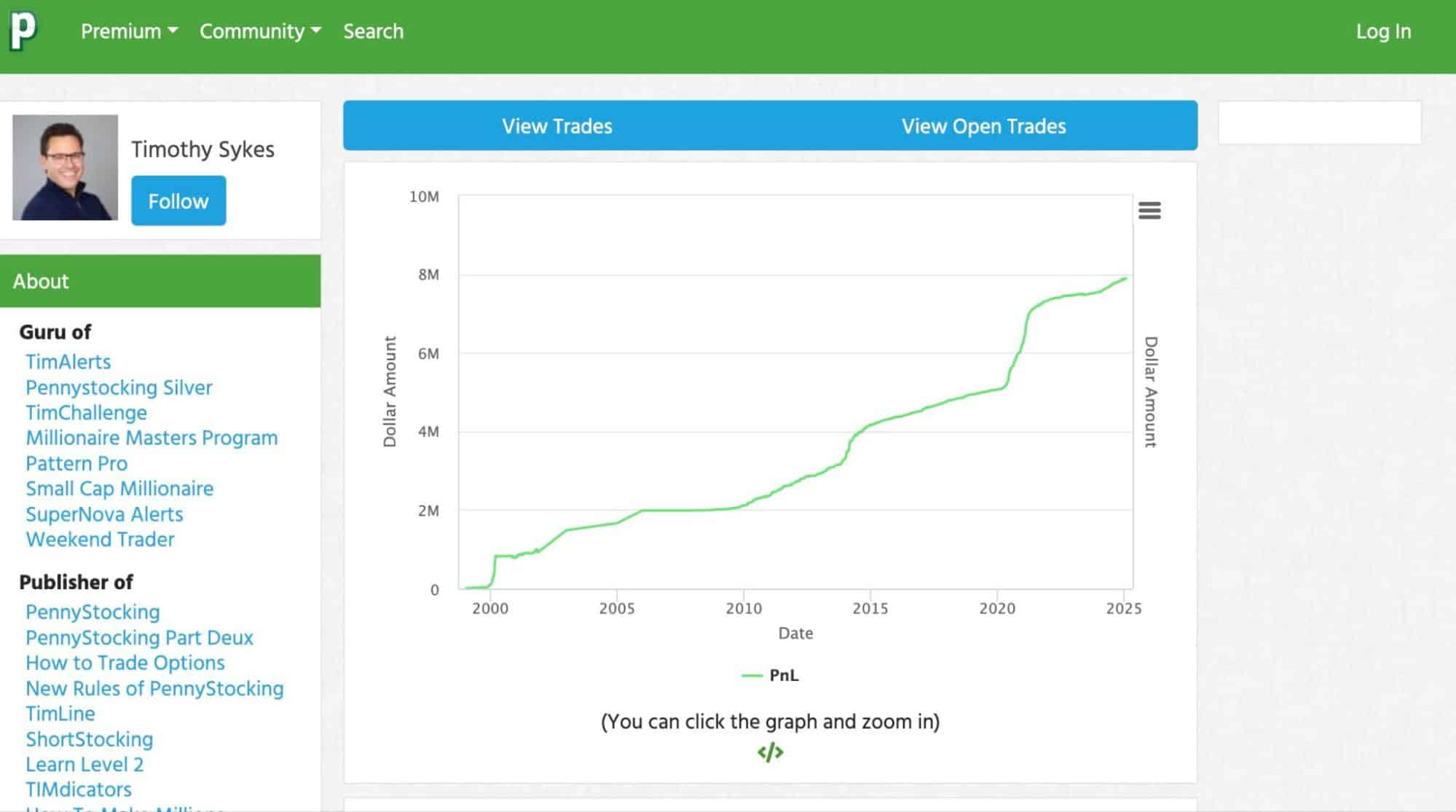Open the SuperNova Alerts link
Screen dimensions: 1456x812
104,514
